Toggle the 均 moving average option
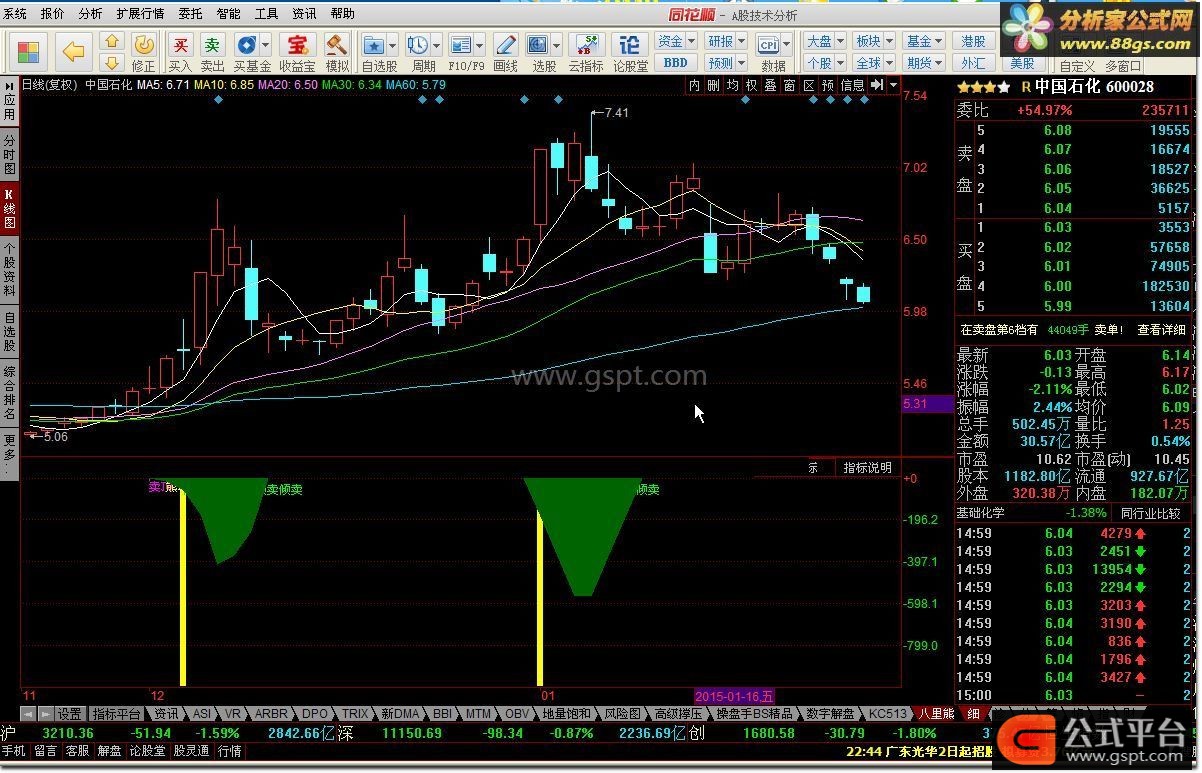1202x773 pixels. pyautogui.click(x=733, y=85)
